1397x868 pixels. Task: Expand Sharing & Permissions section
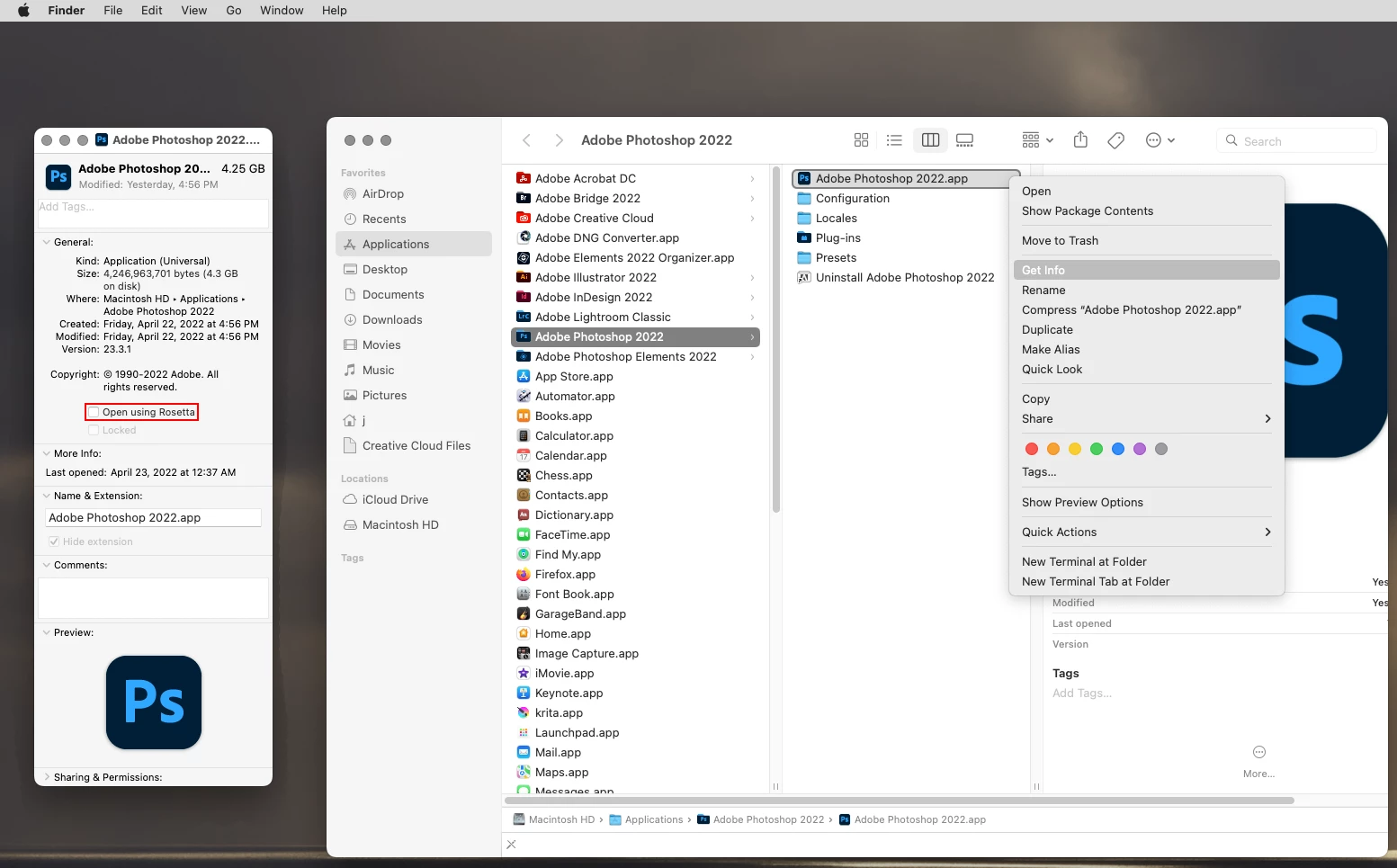(x=47, y=777)
